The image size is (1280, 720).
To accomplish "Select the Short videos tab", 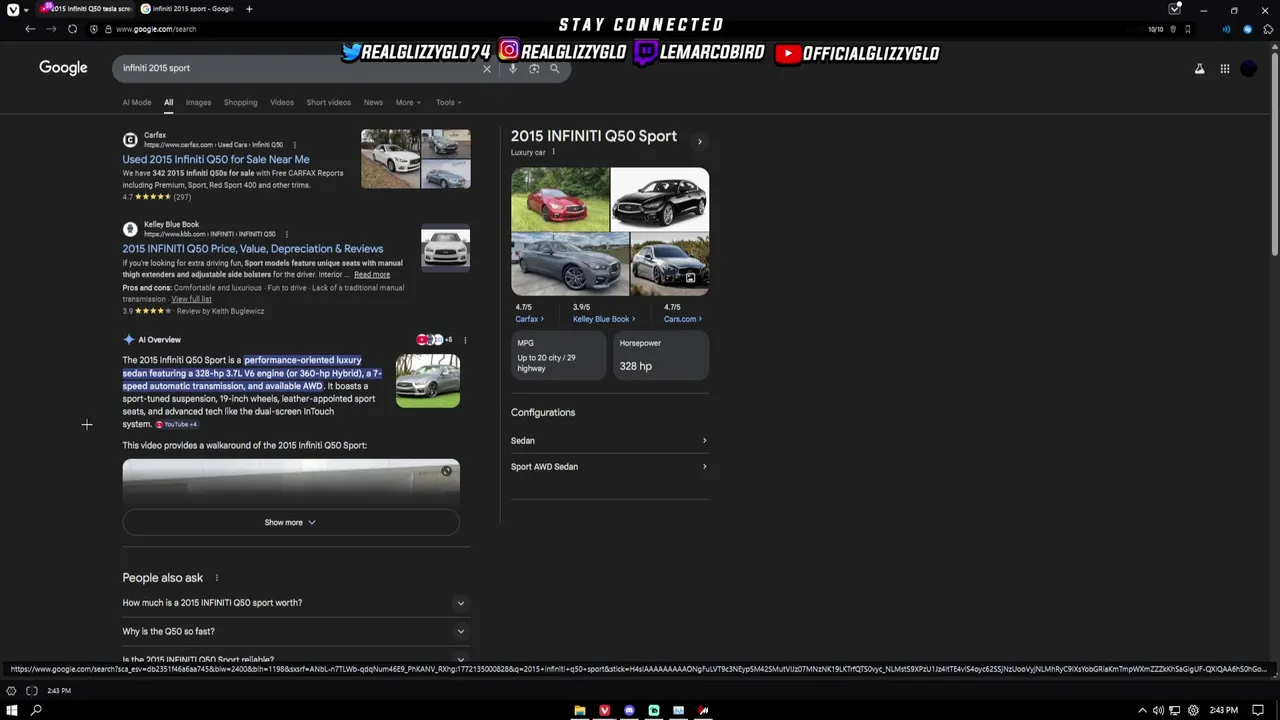I will click(329, 102).
